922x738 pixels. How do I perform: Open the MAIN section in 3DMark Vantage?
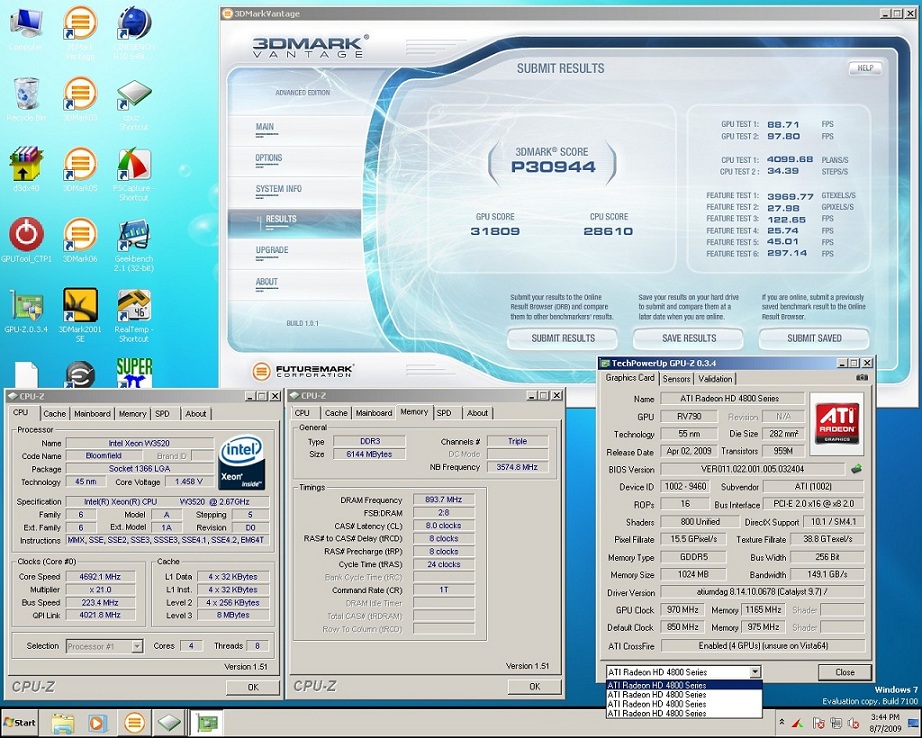click(265, 127)
